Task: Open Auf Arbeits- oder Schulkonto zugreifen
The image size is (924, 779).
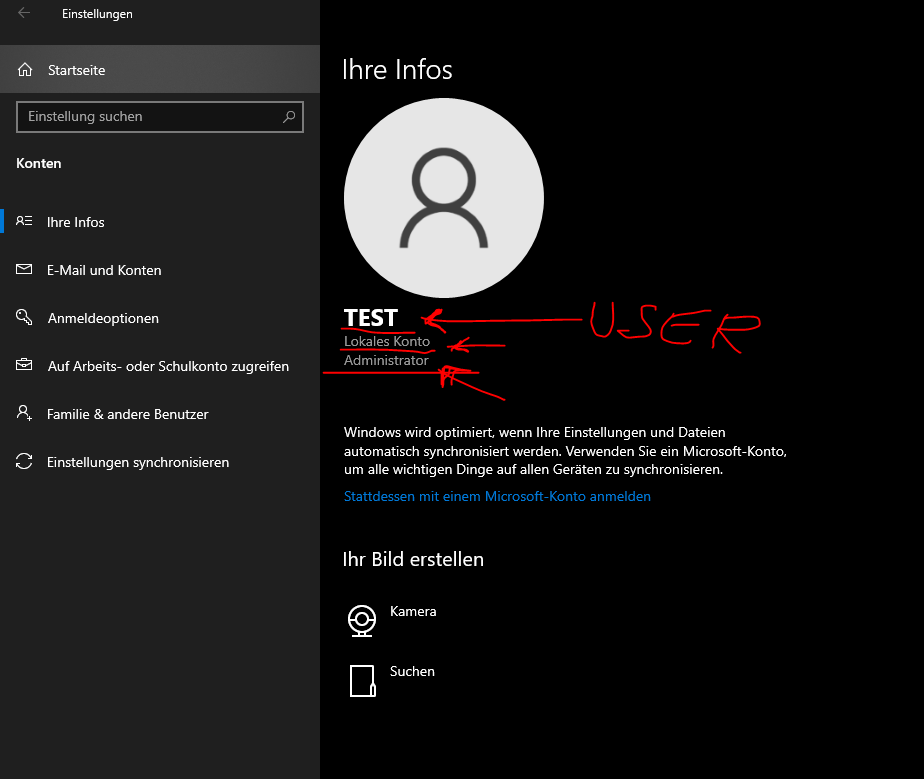Action: 160,366
